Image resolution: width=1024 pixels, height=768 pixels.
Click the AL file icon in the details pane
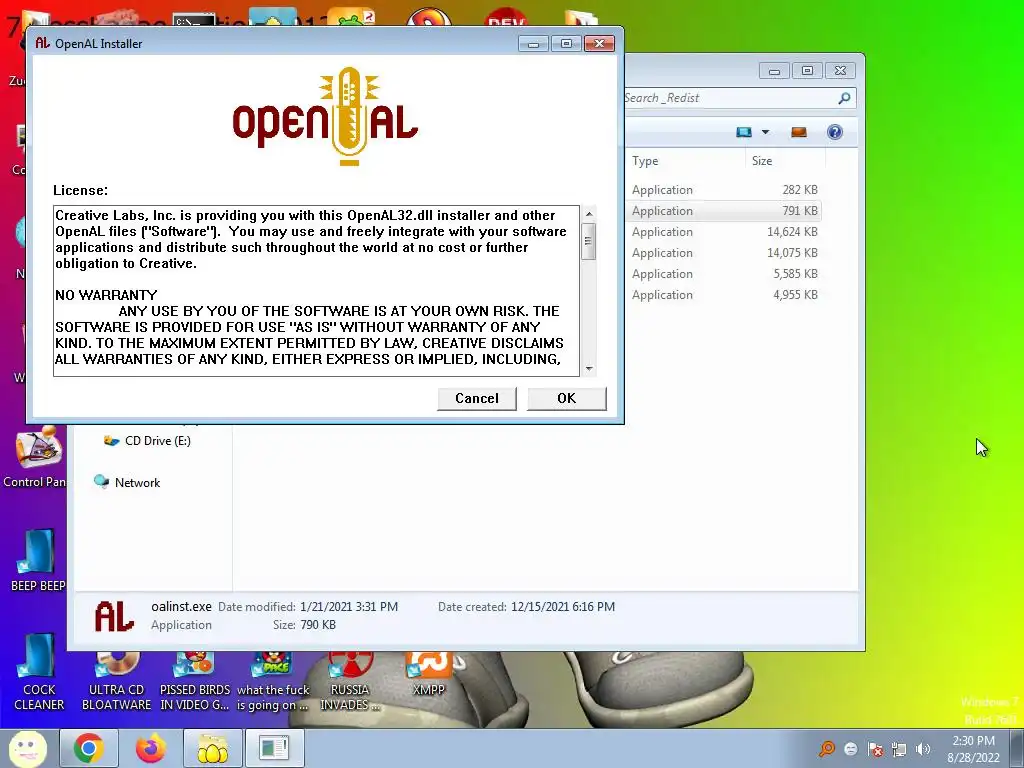click(114, 616)
